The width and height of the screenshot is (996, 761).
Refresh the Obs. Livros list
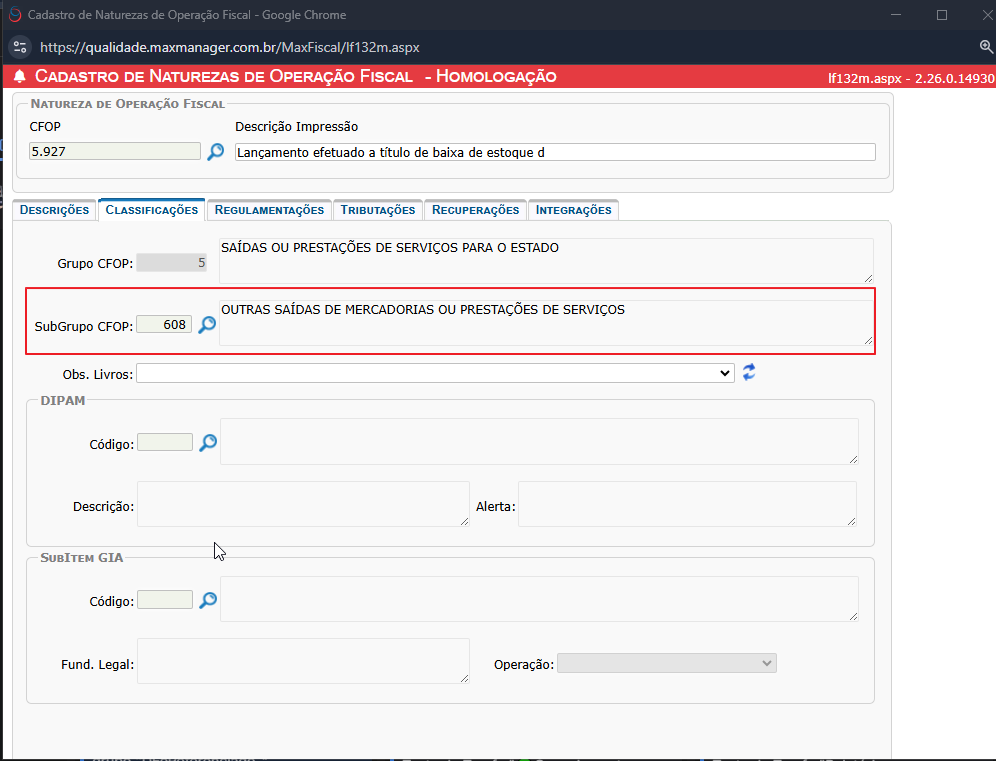749,372
